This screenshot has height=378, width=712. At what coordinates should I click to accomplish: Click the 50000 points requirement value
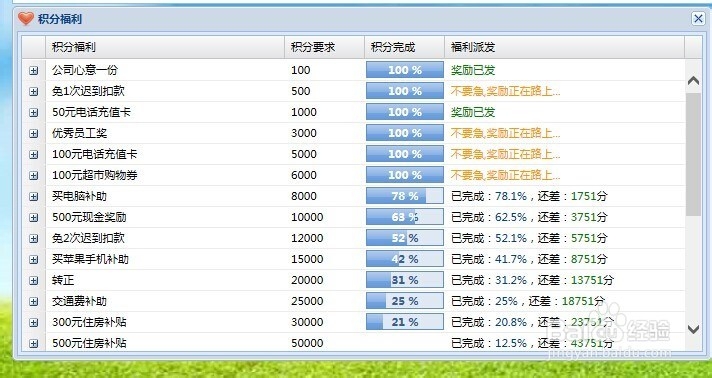307,343
